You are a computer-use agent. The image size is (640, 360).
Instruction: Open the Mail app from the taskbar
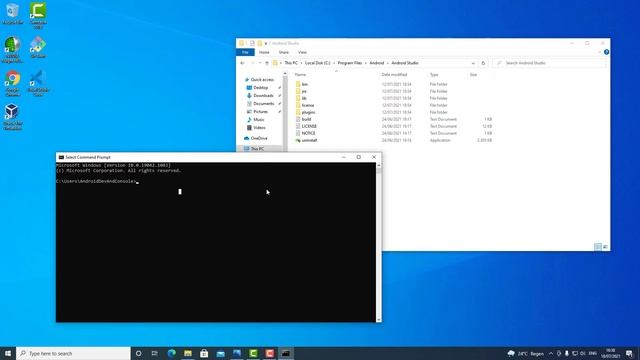pos(220,353)
